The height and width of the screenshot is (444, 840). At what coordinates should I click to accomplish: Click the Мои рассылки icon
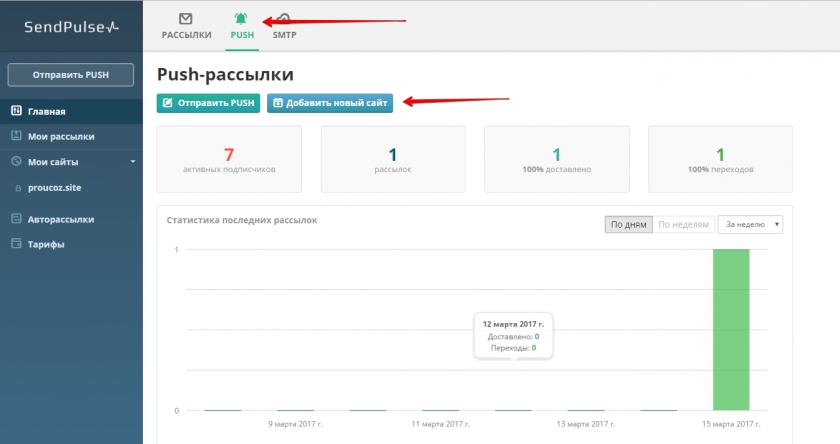17,136
